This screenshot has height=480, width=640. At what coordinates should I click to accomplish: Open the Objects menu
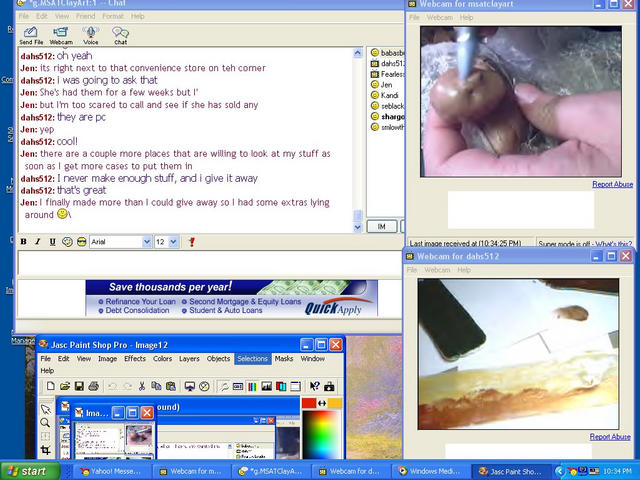pyautogui.click(x=218, y=358)
